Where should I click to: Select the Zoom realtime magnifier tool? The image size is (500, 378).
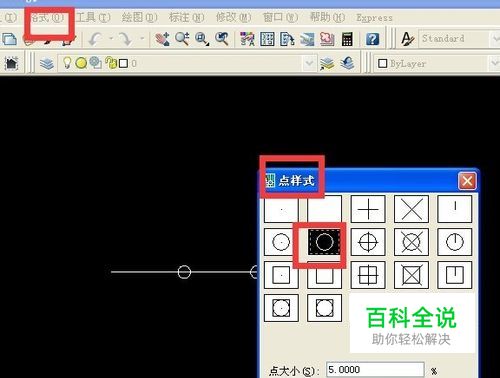click(182, 39)
